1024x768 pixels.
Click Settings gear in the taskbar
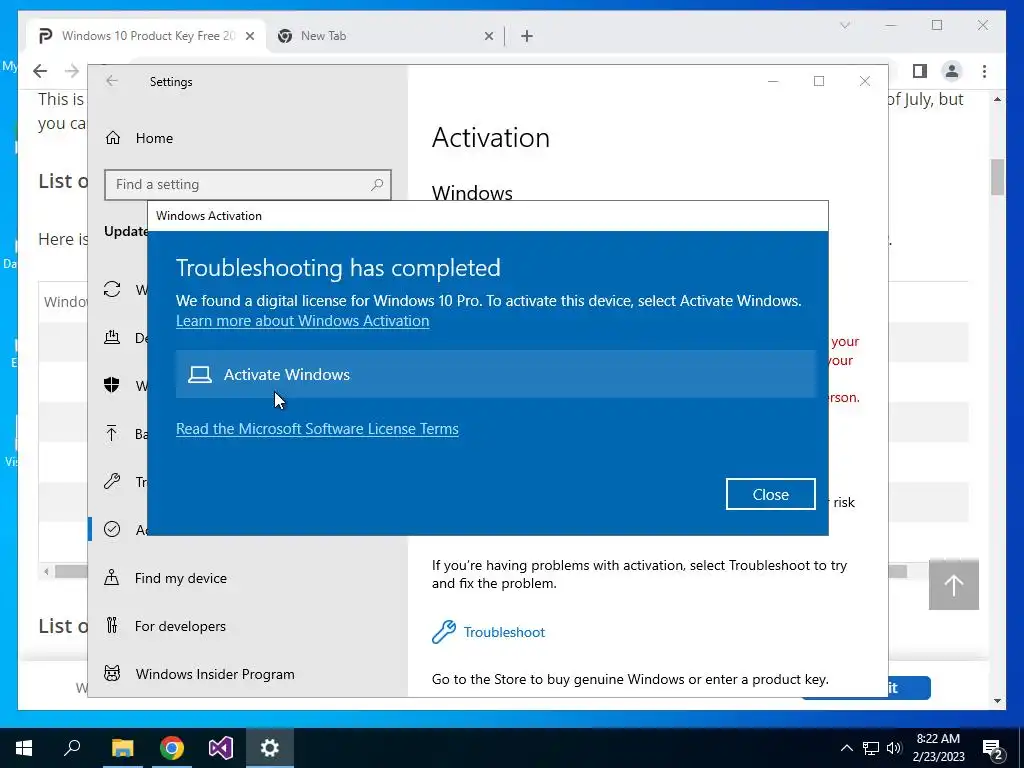point(270,748)
